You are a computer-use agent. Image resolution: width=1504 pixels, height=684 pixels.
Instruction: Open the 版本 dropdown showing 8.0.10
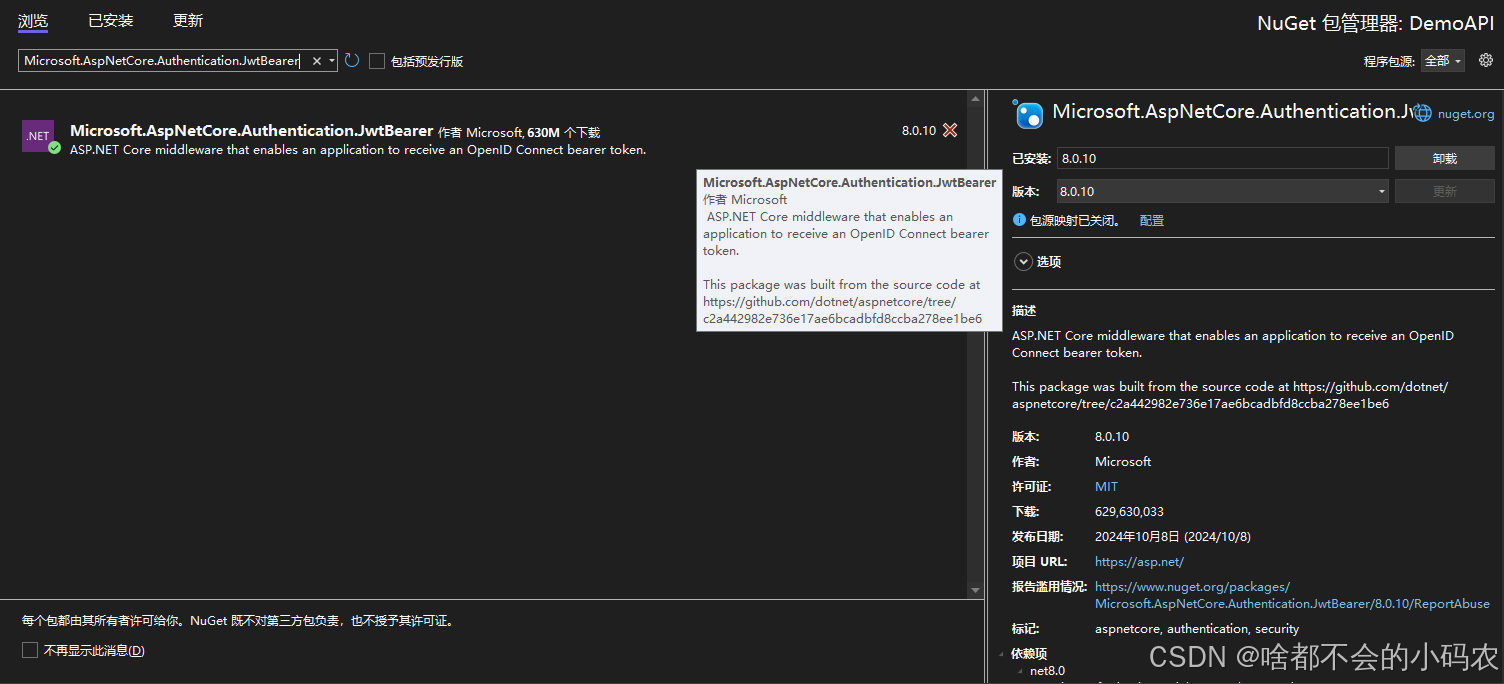1222,191
